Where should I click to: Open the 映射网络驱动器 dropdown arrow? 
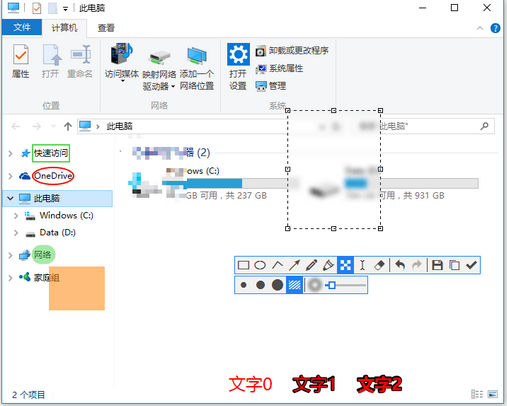(x=173, y=87)
